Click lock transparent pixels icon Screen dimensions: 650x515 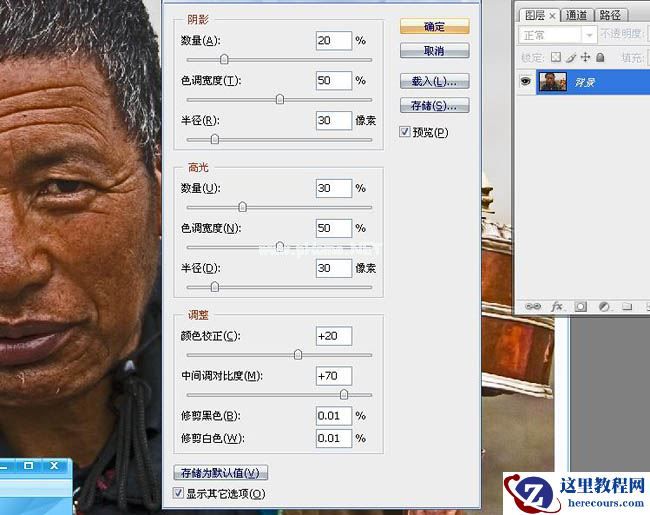[555, 57]
